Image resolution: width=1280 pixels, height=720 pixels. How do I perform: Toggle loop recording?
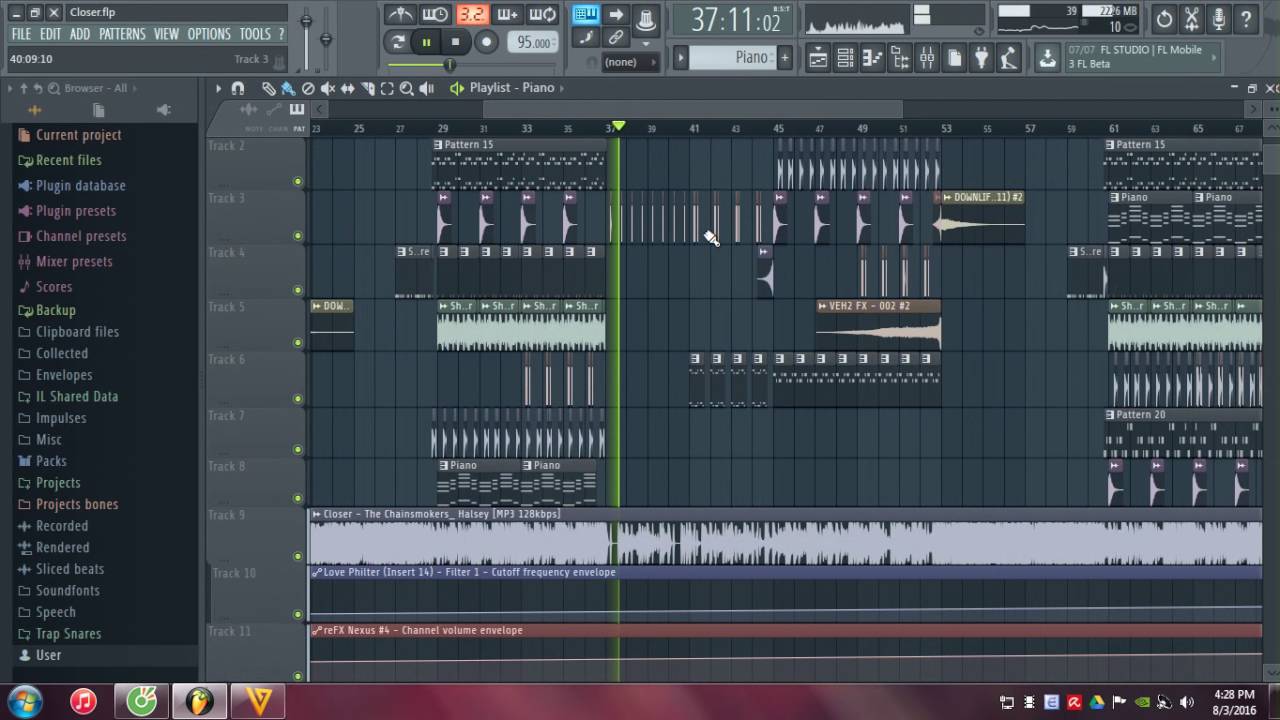coord(544,14)
